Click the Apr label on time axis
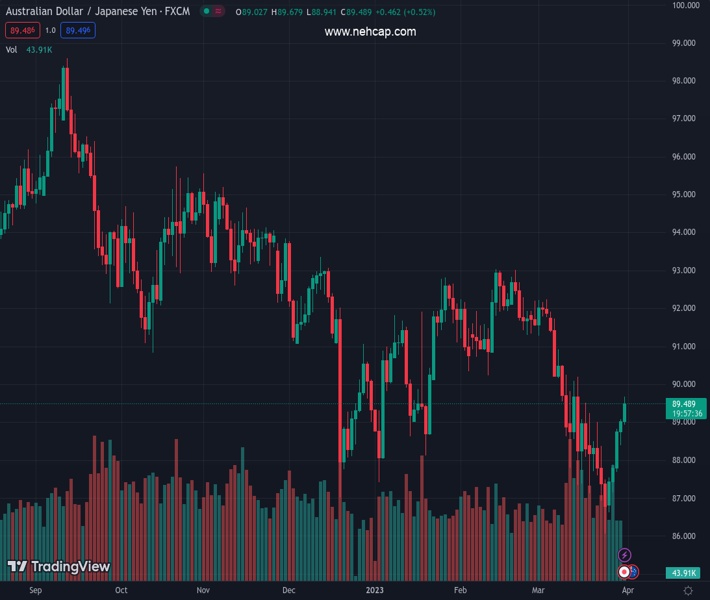The image size is (710, 600). click(x=628, y=591)
